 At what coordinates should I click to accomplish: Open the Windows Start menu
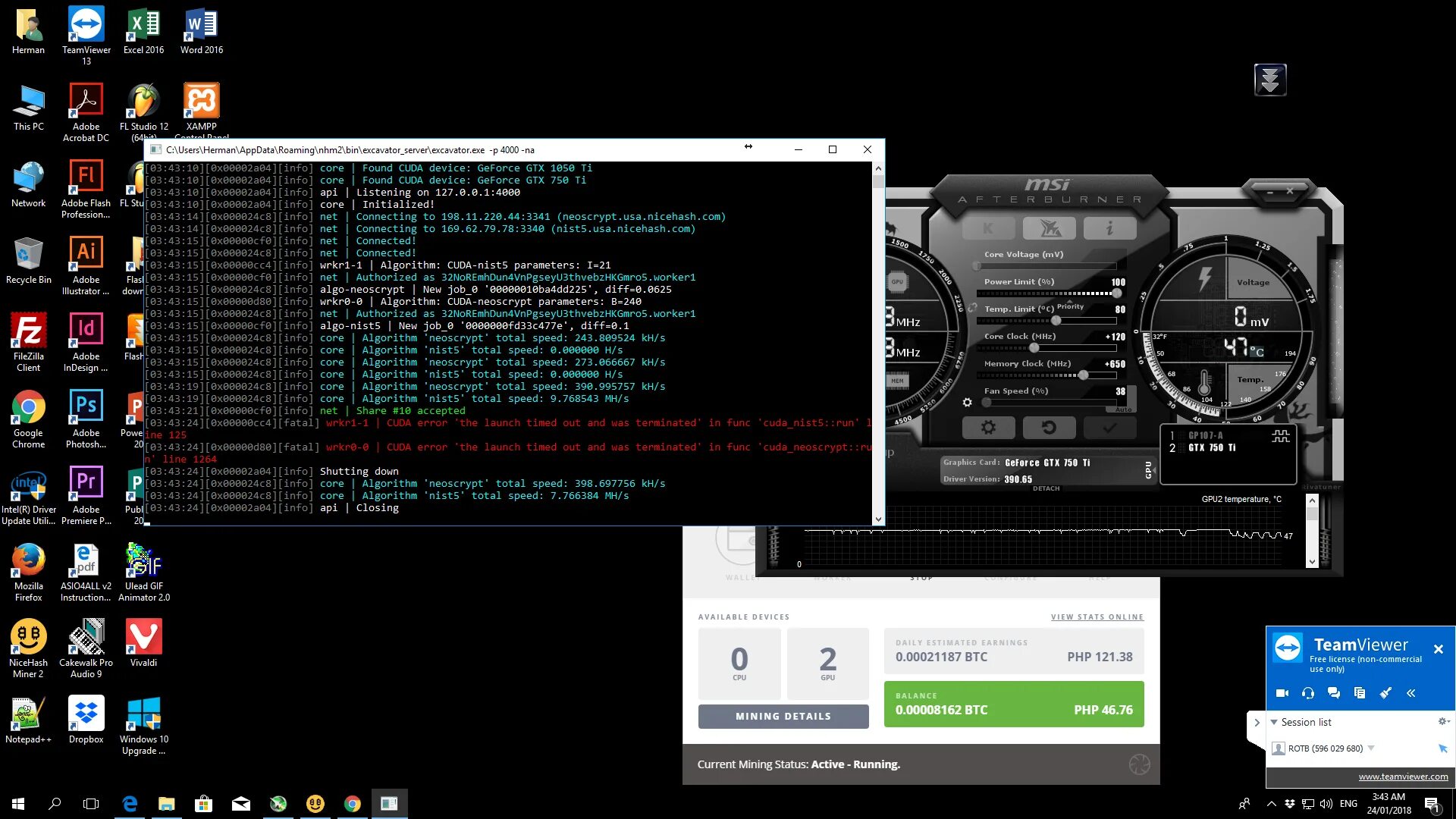pos(18,804)
